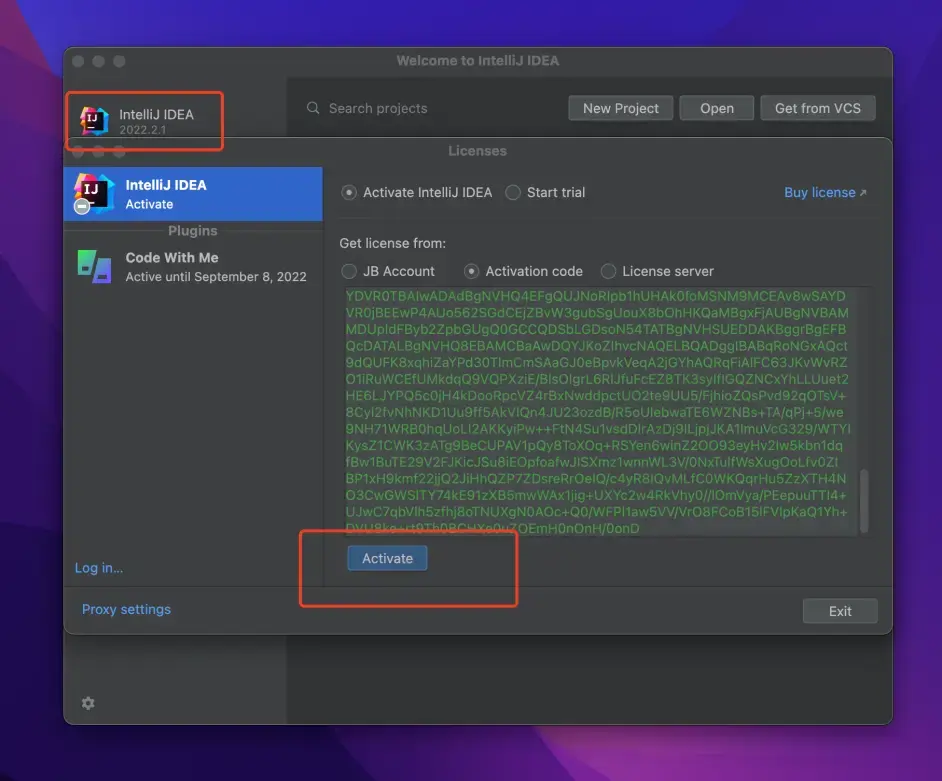The height and width of the screenshot is (781, 942).
Task: Open the Buy license link
Action: [825, 192]
